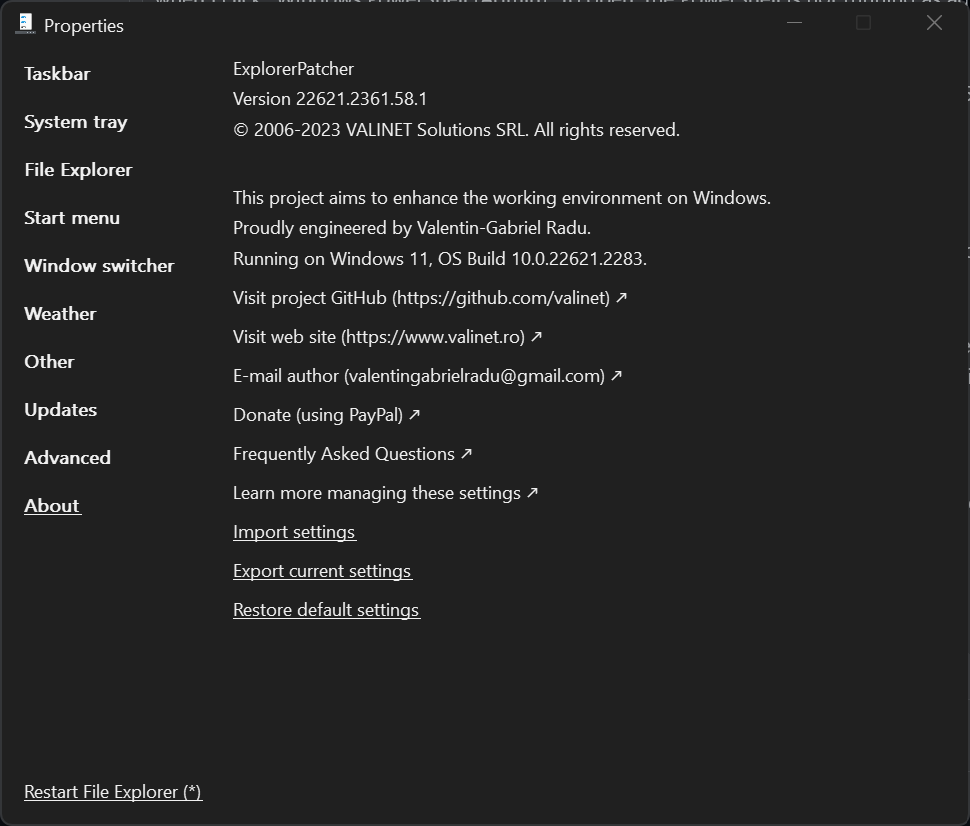
Task: Restore default settings
Action: tap(326, 609)
